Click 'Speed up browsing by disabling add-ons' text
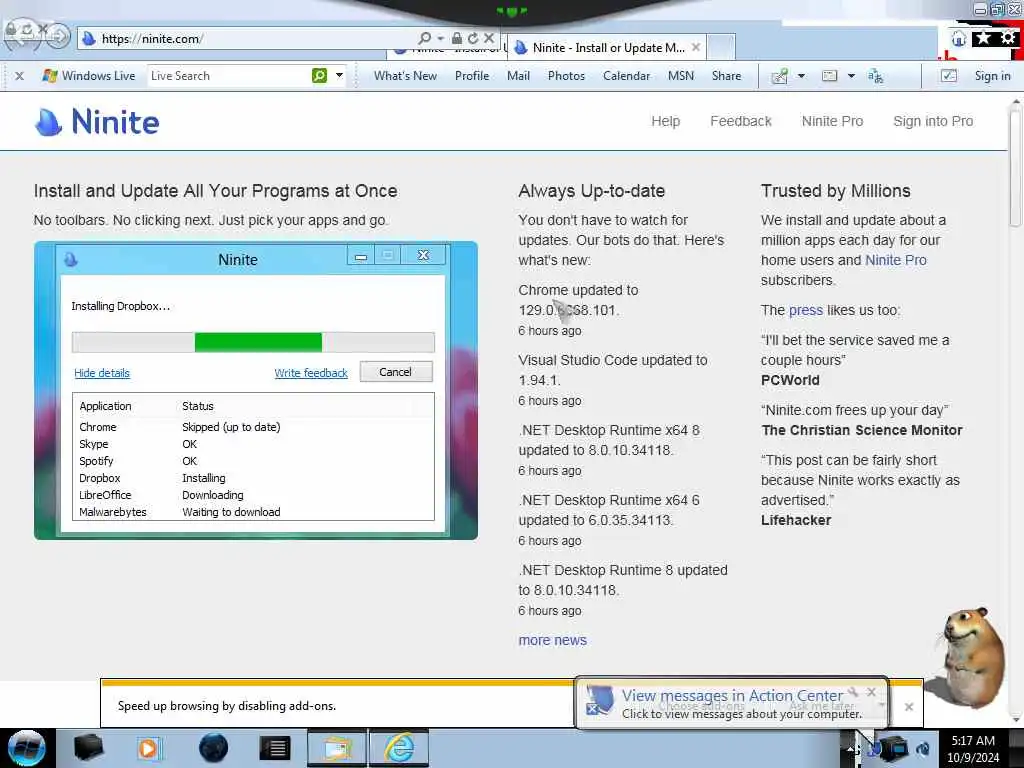The width and height of the screenshot is (1024, 768). 227,706
